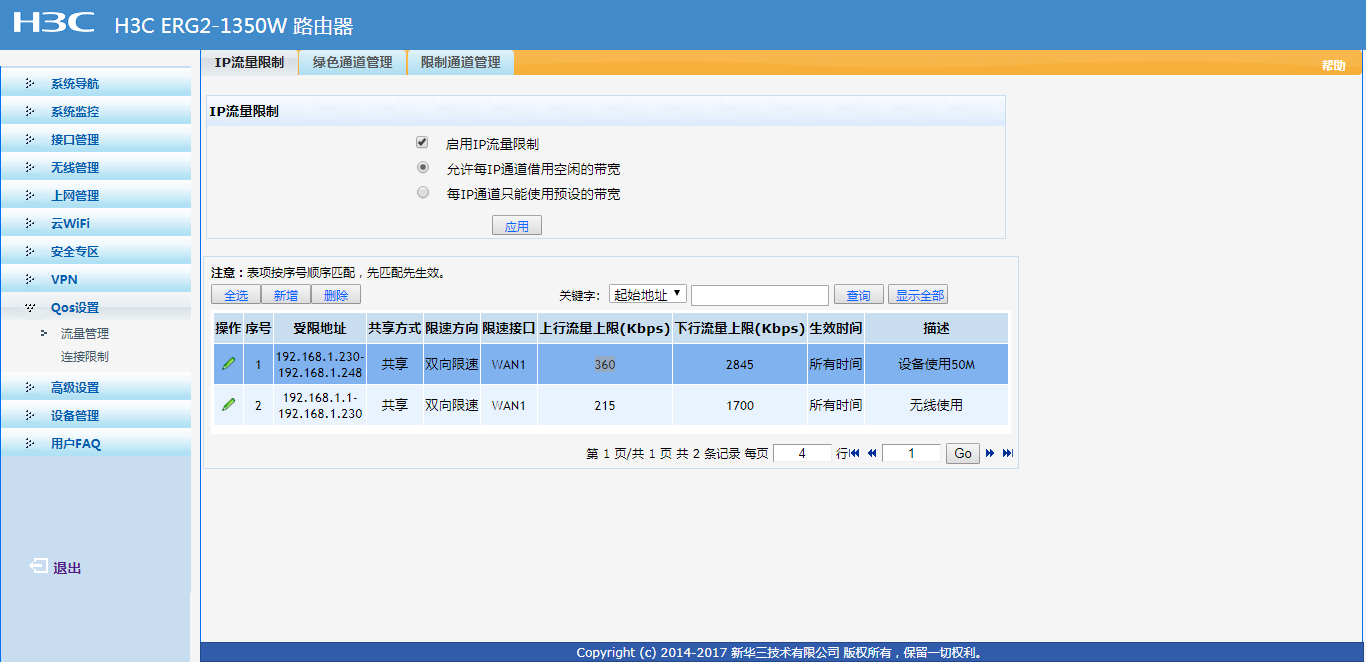This screenshot has width=1366, height=662.
Task: Click the 查询 search button
Action: click(x=859, y=295)
